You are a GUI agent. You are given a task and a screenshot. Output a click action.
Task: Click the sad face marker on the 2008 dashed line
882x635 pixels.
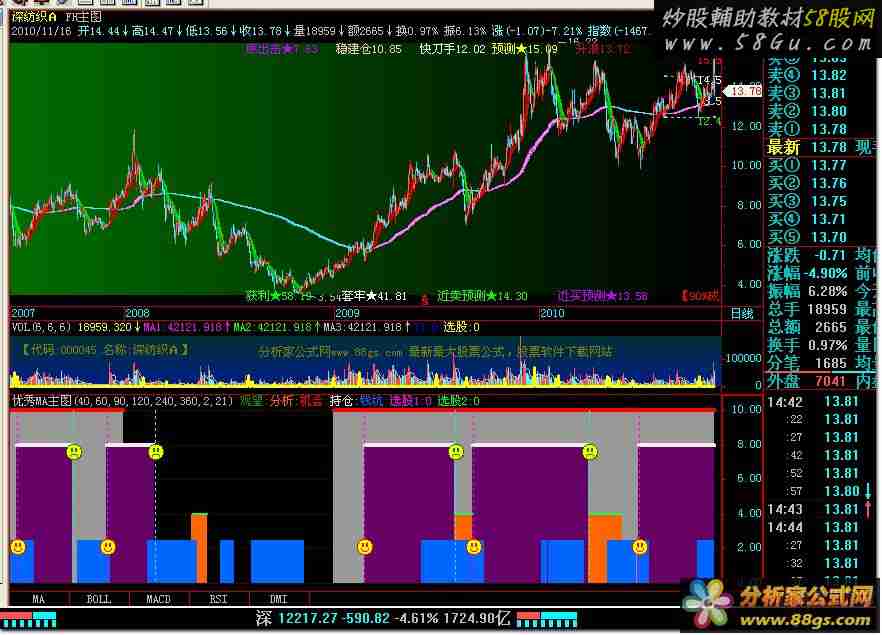[156, 452]
